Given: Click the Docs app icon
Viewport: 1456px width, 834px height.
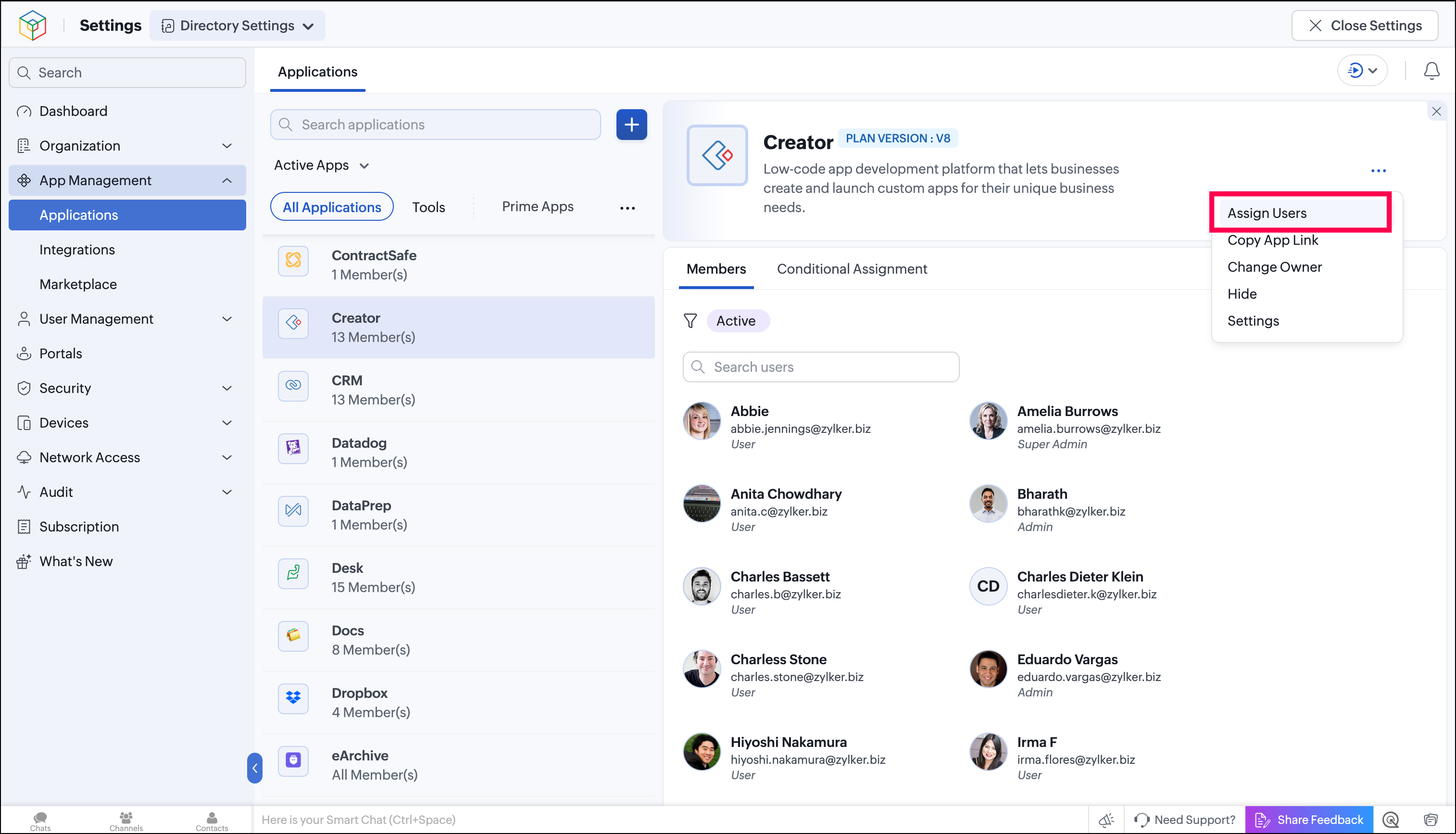Looking at the screenshot, I should [293, 635].
